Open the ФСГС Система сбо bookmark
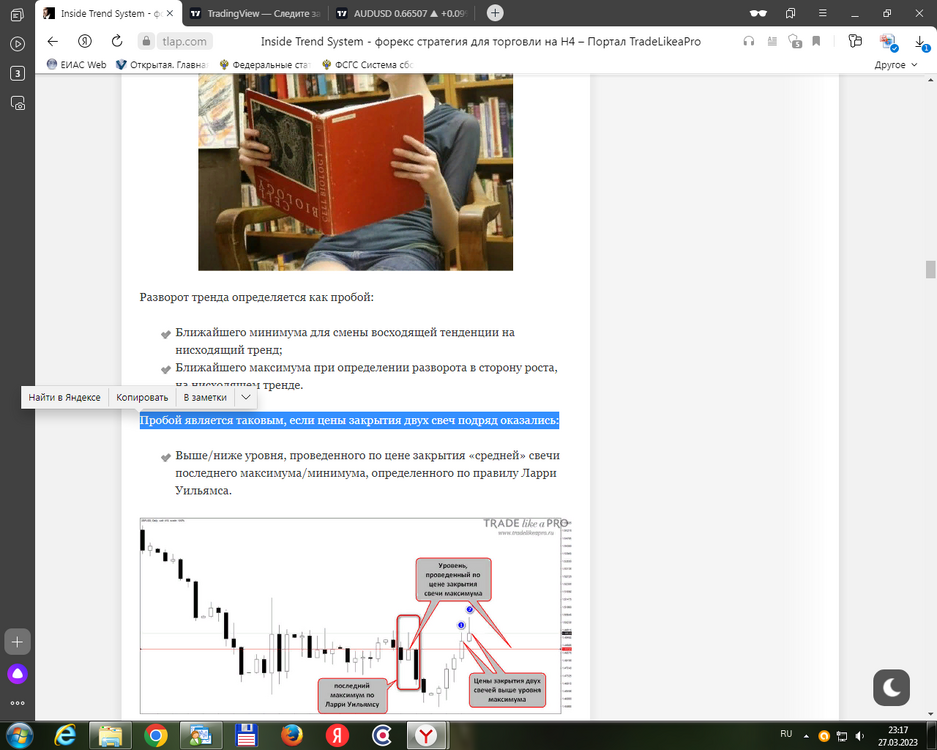Viewport: 937px width, 750px height. [x=368, y=65]
